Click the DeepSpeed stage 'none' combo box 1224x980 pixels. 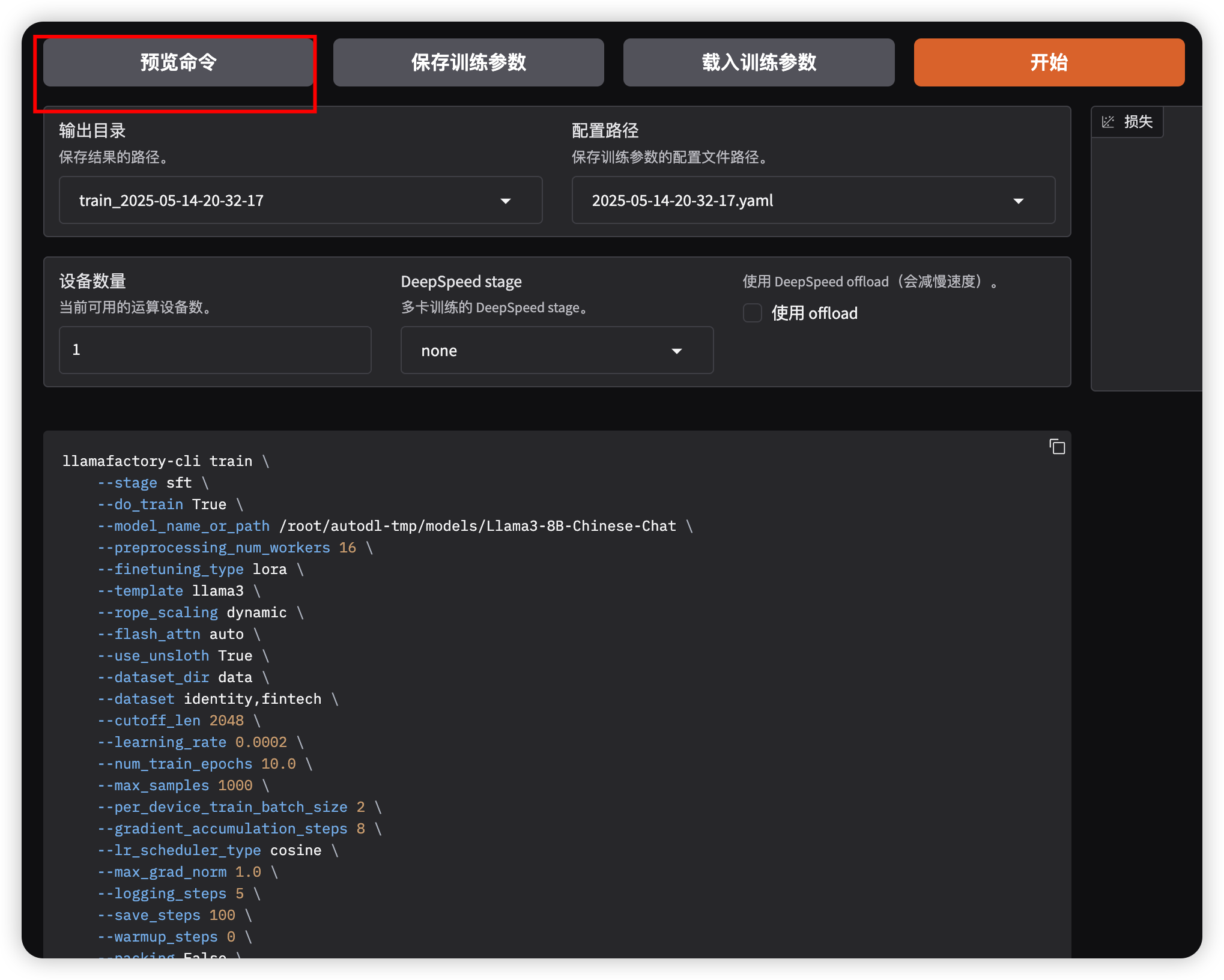coord(541,351)
